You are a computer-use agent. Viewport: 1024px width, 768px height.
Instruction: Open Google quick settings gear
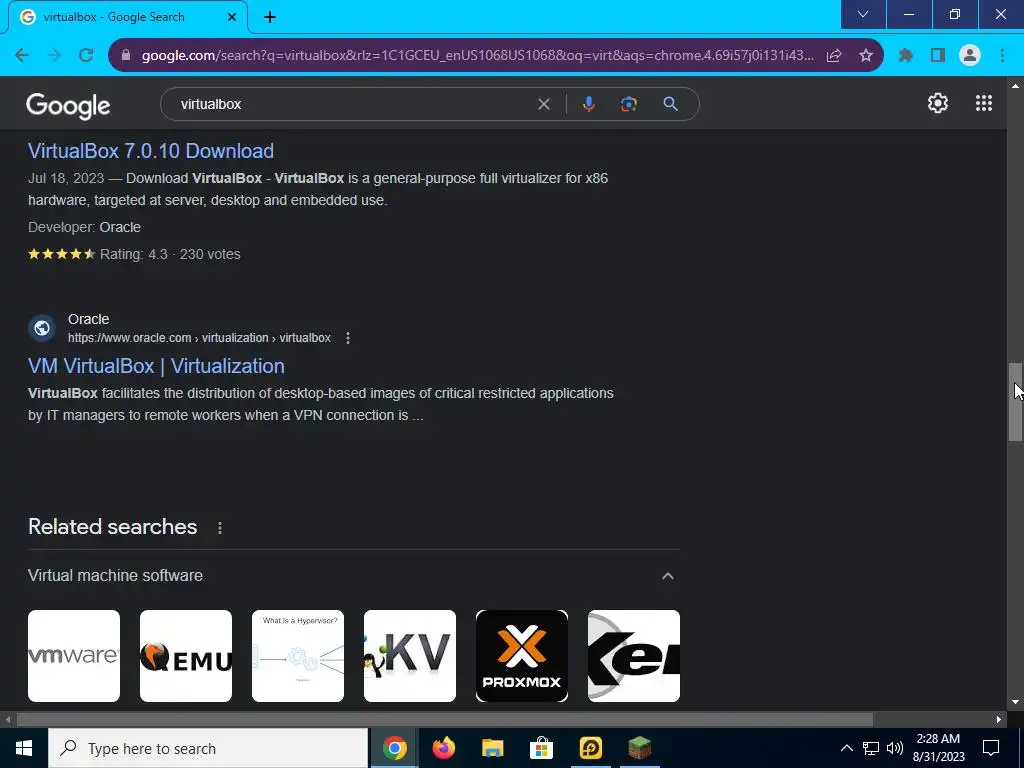[938, 103]
